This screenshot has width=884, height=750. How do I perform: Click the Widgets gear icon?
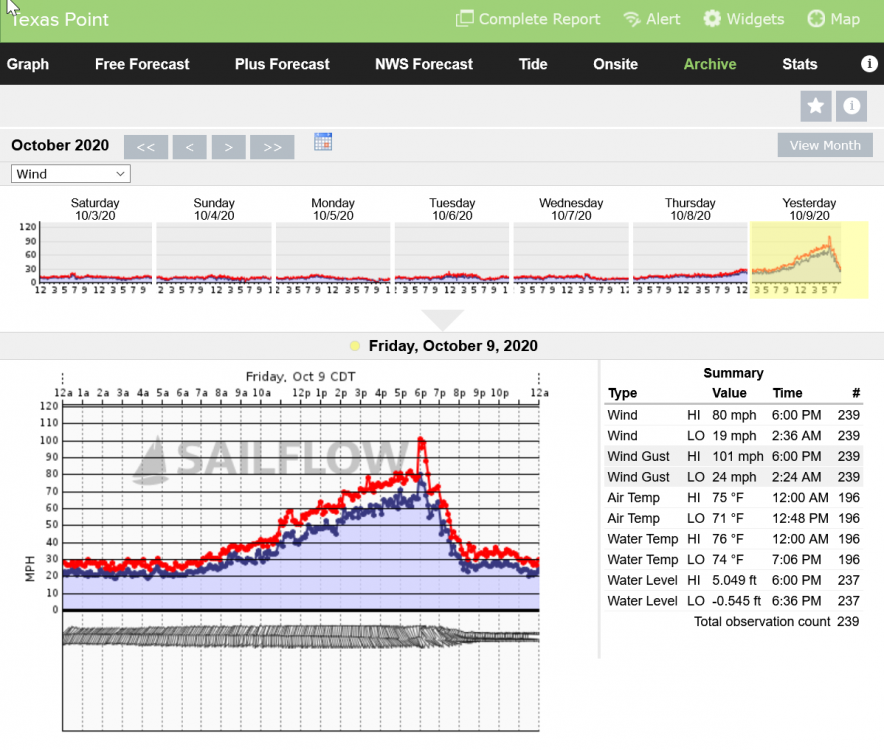(712, 19)
